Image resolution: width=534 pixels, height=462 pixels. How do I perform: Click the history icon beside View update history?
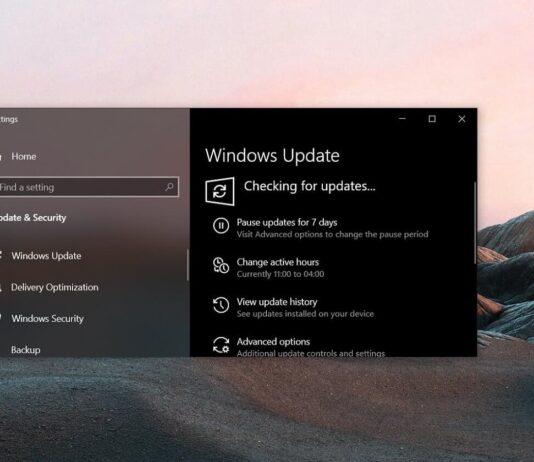(x=221, y=305)
